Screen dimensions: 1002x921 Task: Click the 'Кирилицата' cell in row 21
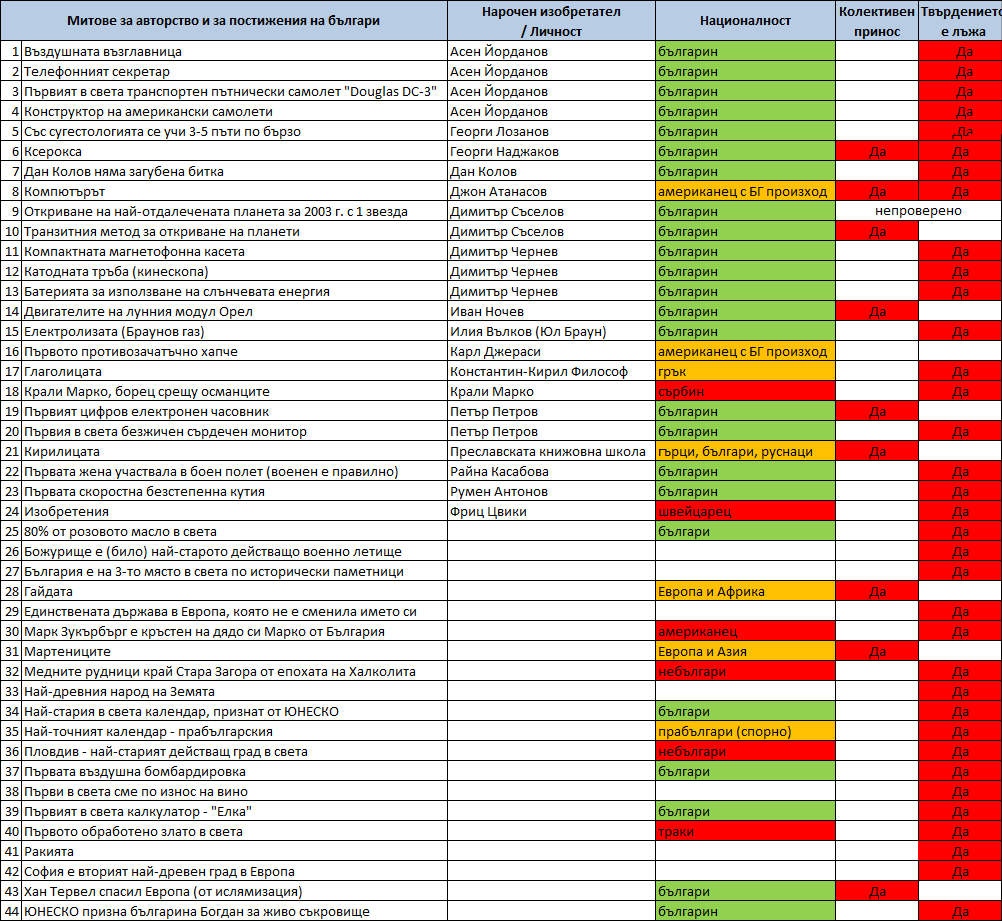coord(235,451)
